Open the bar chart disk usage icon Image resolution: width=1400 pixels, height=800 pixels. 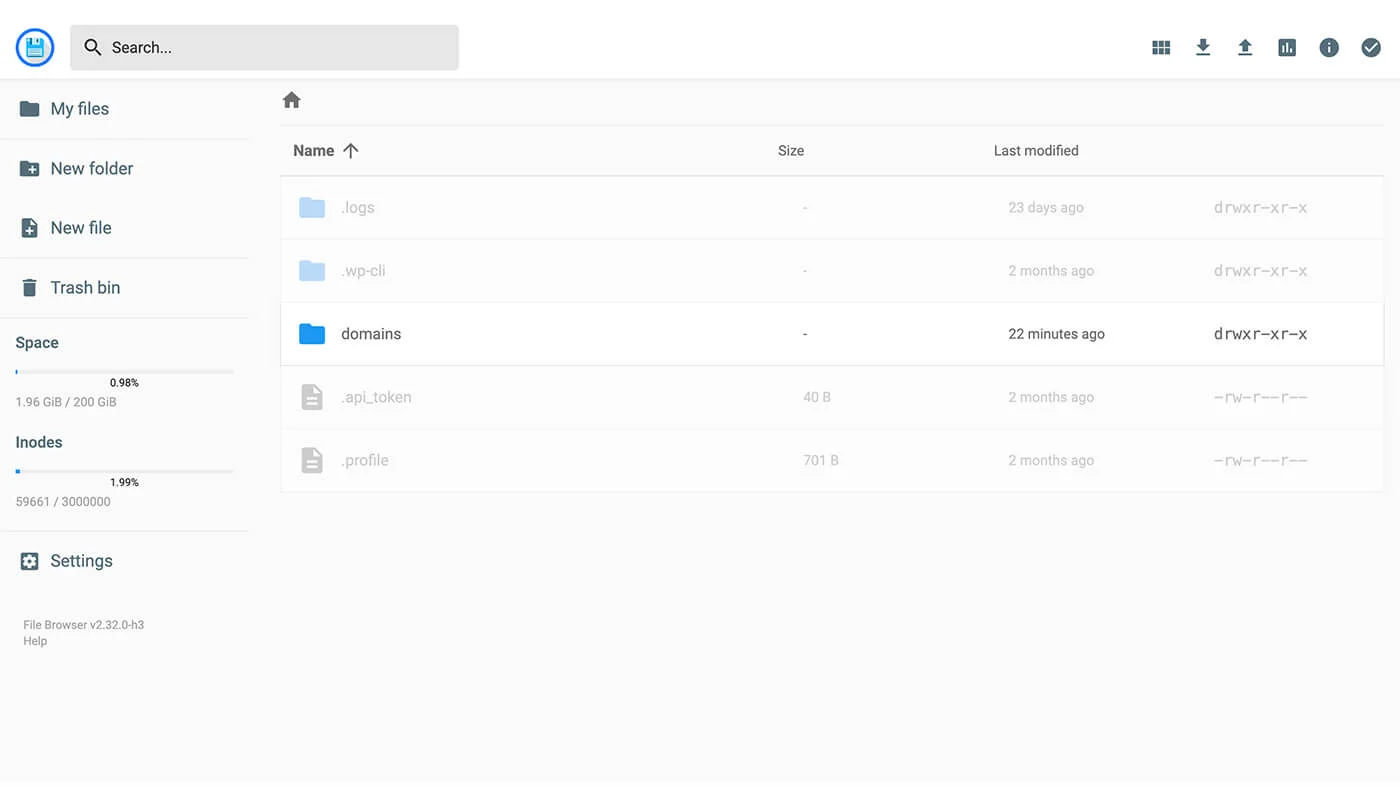pyautogui.click(x=1287, y=47)
